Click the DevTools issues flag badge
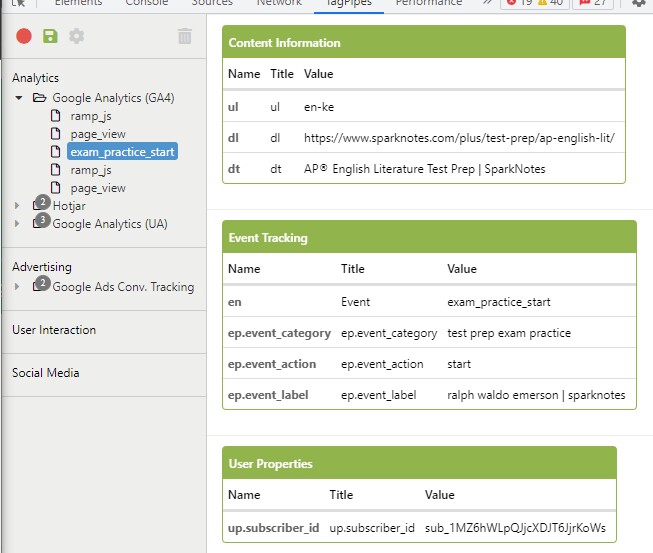653x553 pixels. (593, 3)
